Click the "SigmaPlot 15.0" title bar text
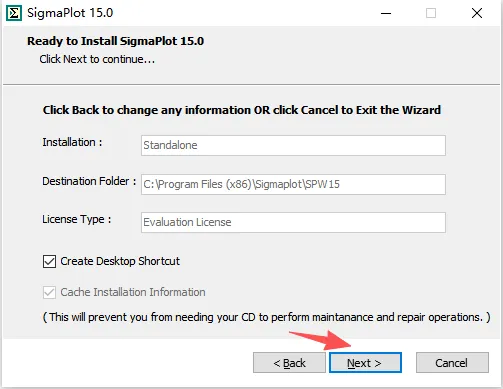This screenshot has width=503, height=389. [x=70, y=13]
